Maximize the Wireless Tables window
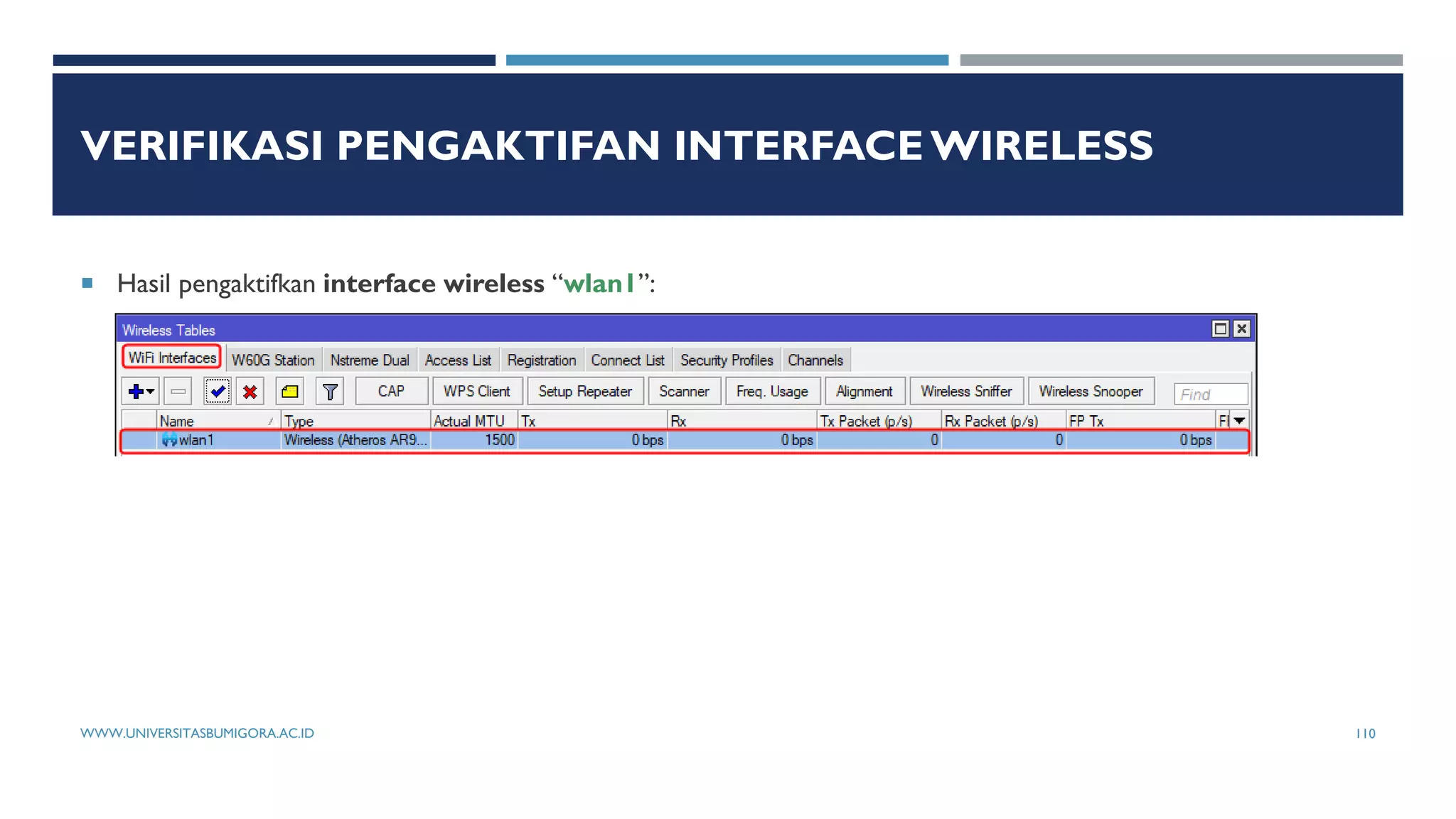The image size is (1456, 819). tap(1220, 328)
